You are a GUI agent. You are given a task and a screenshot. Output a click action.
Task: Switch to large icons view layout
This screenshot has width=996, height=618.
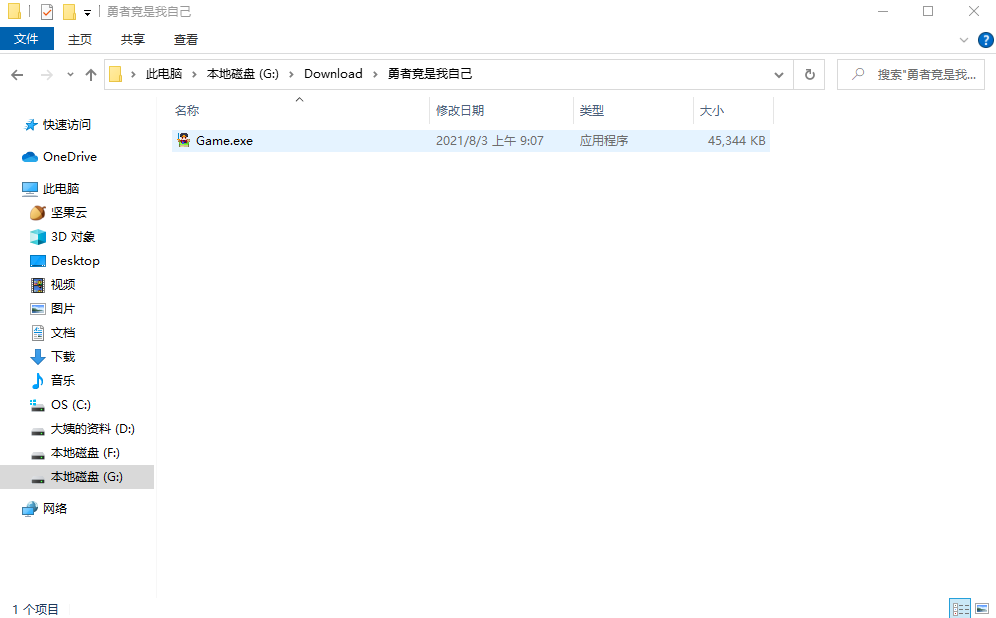tap(982, 608)
